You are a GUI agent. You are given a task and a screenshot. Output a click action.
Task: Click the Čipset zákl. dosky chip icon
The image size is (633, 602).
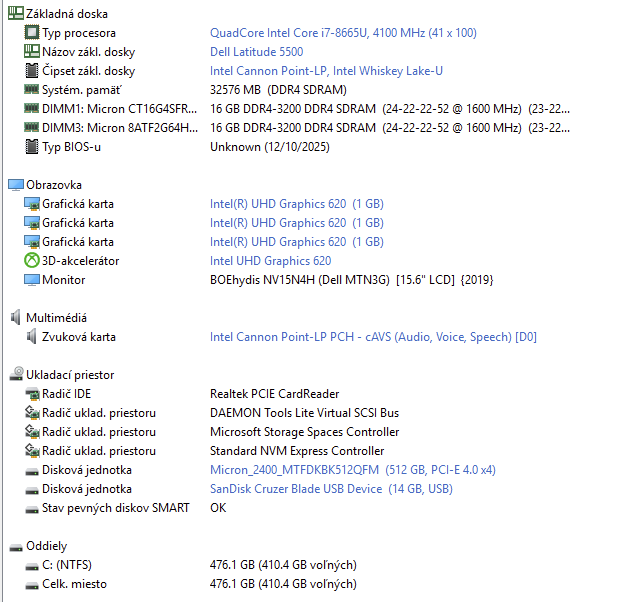[x=32, y=70]
